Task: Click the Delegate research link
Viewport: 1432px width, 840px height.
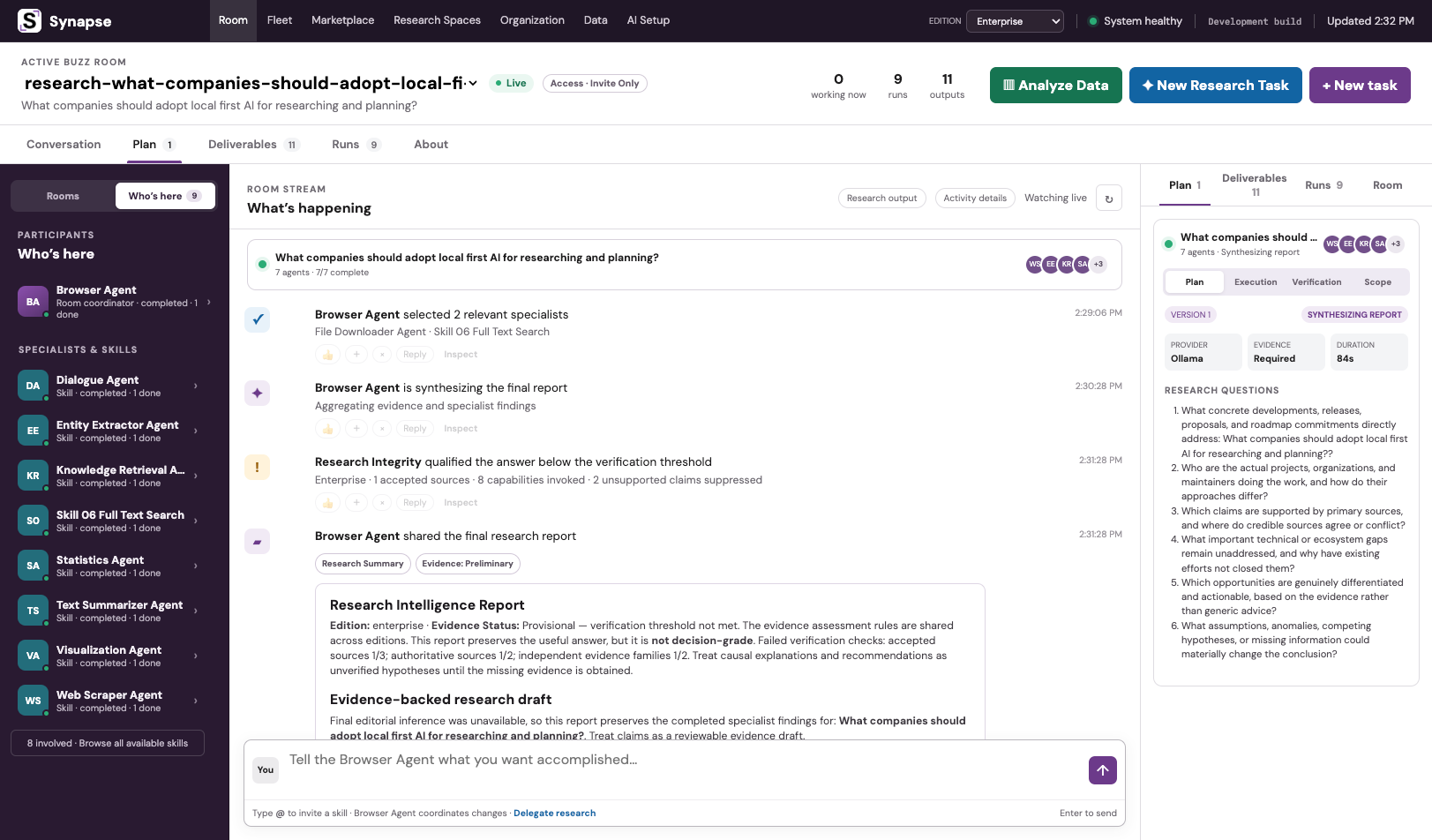Action: 554,814
